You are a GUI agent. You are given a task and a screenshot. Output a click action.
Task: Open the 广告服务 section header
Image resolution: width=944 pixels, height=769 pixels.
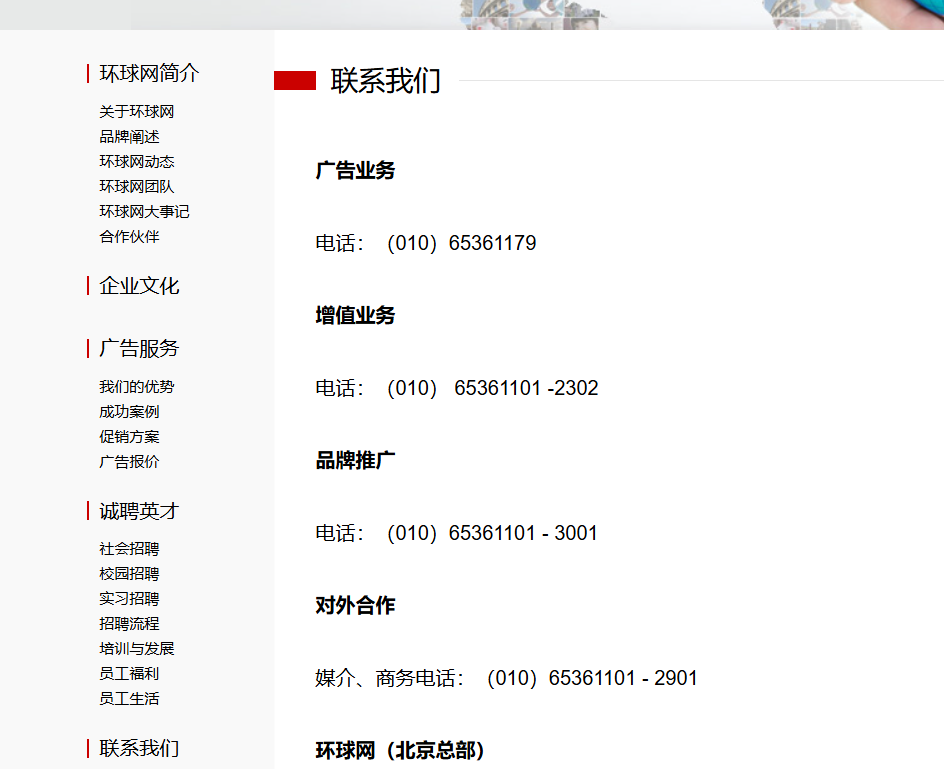[137, 348]
